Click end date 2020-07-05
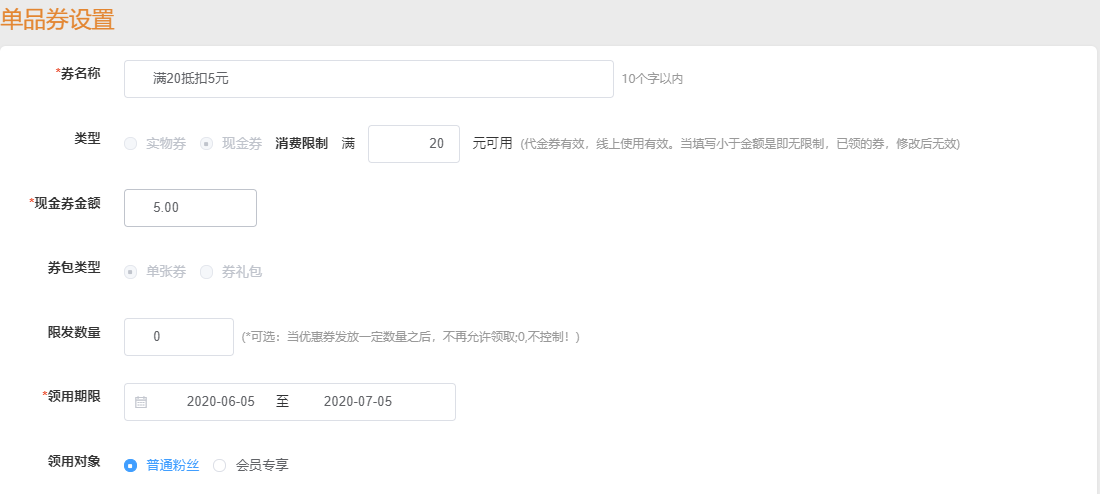 coord(358,402)
